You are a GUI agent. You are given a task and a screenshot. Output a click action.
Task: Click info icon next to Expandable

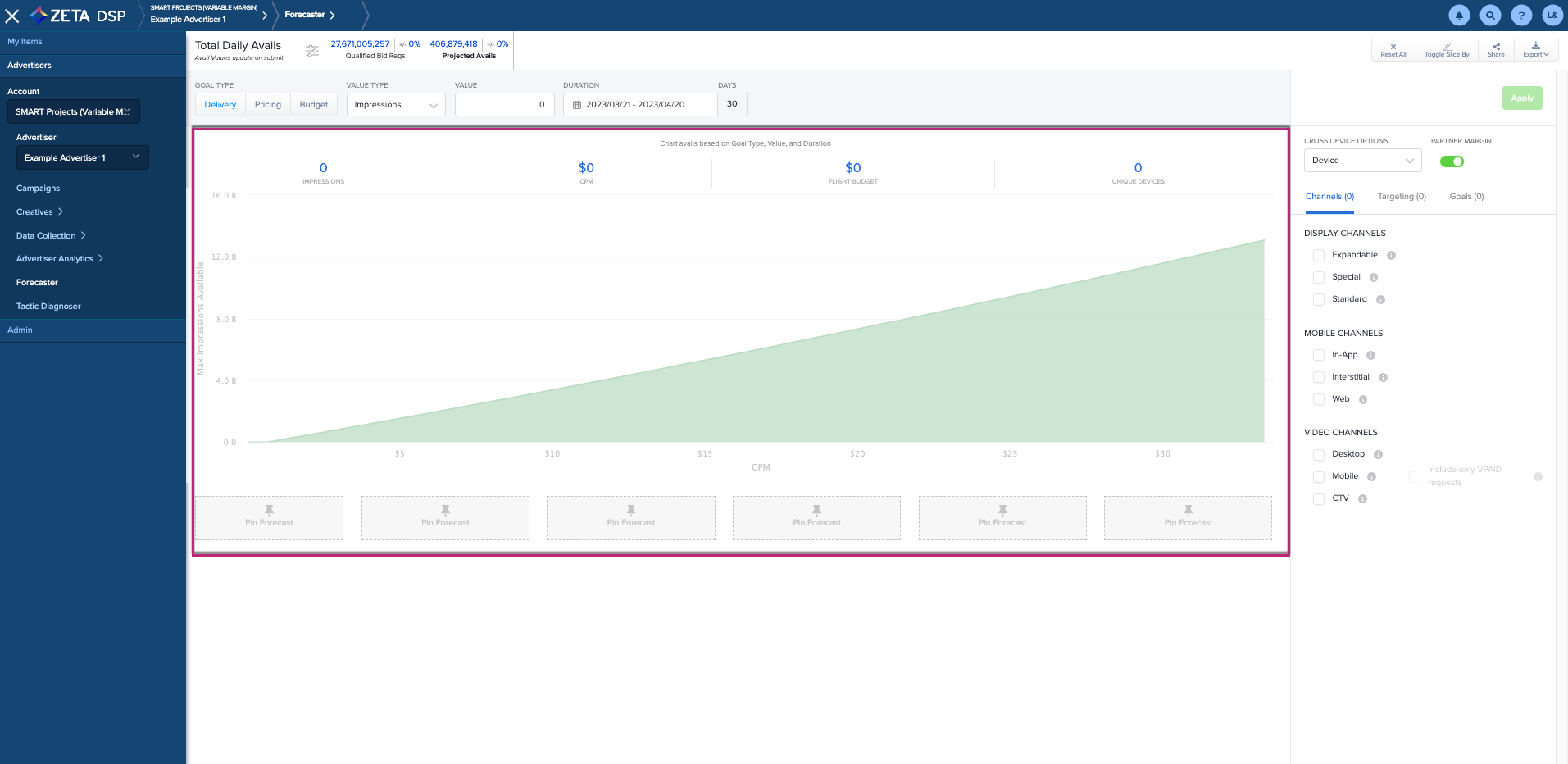point(1391,256)
